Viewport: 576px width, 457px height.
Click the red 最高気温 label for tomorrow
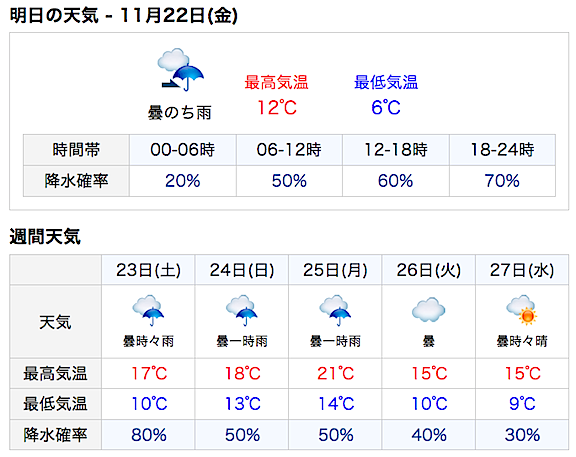(x=276, y=82)
